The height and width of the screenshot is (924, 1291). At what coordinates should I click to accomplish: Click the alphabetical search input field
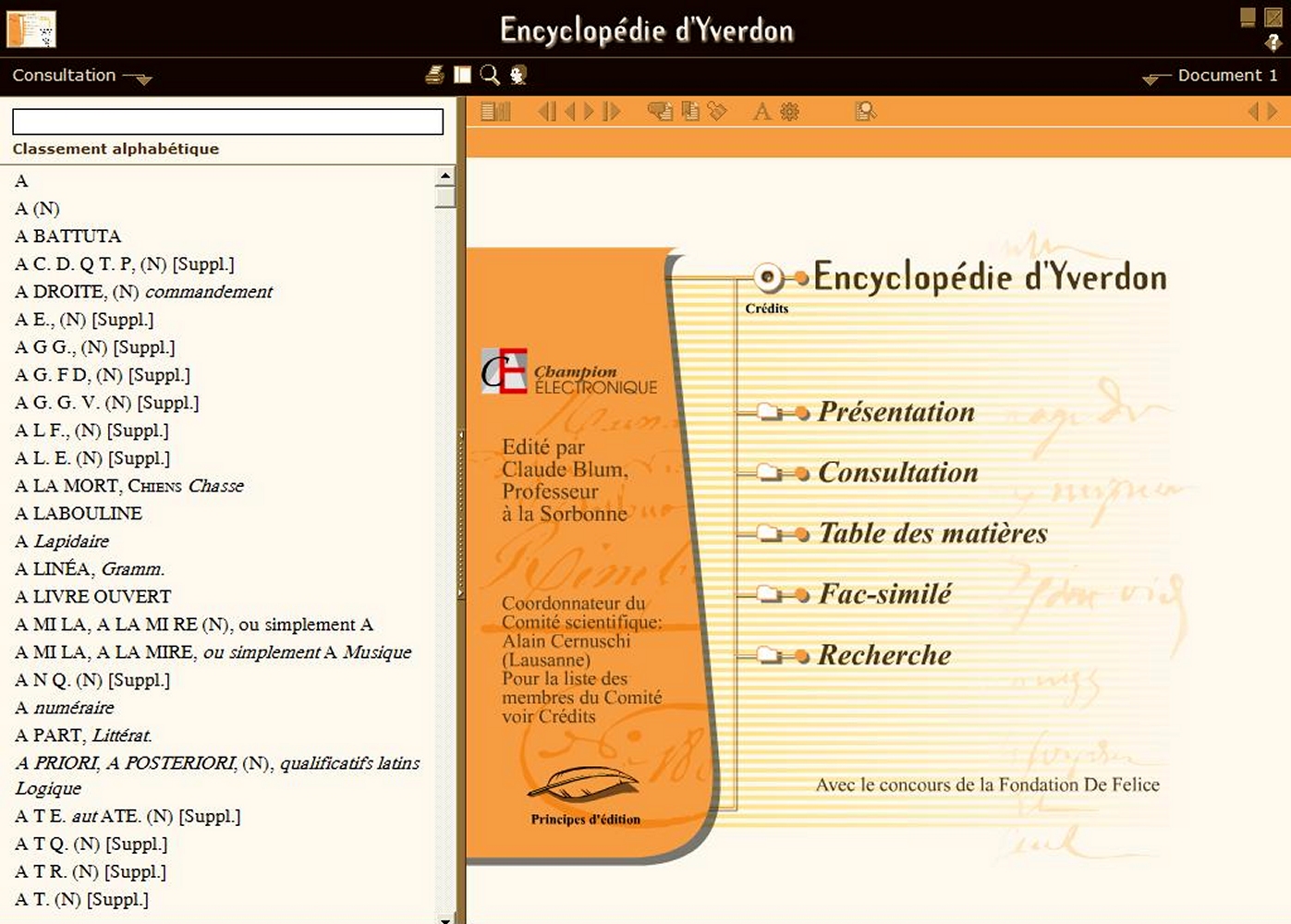click(227, 121)
